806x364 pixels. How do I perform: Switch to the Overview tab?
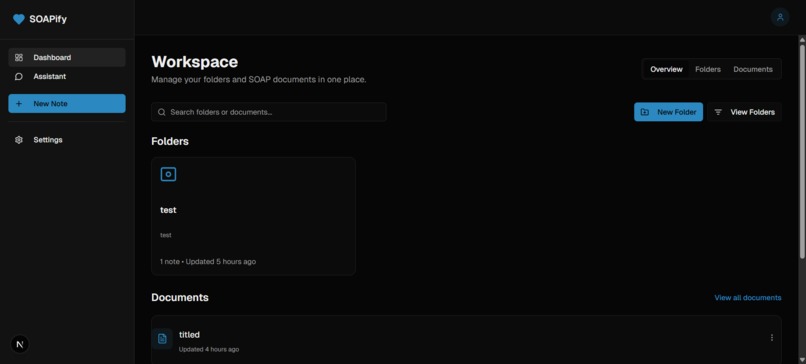666,69
